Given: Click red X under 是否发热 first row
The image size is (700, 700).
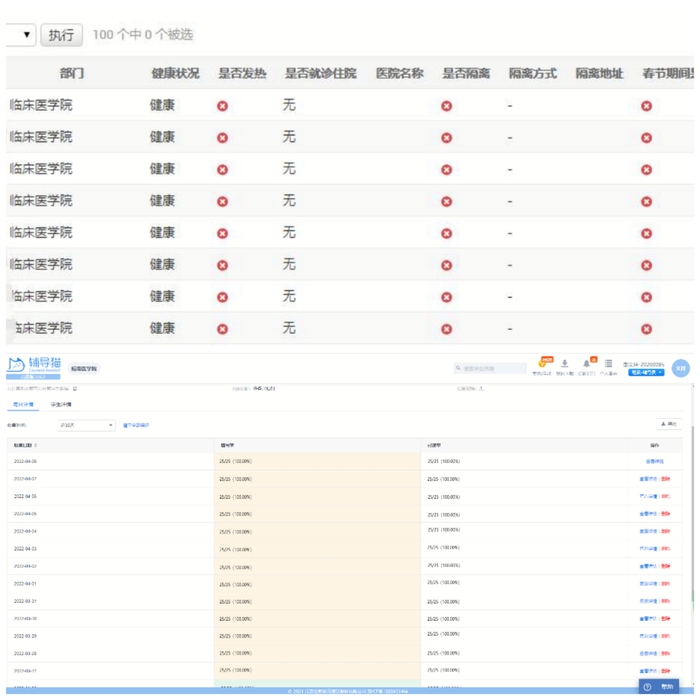Looking at the screenshot, I should point(222,105).
